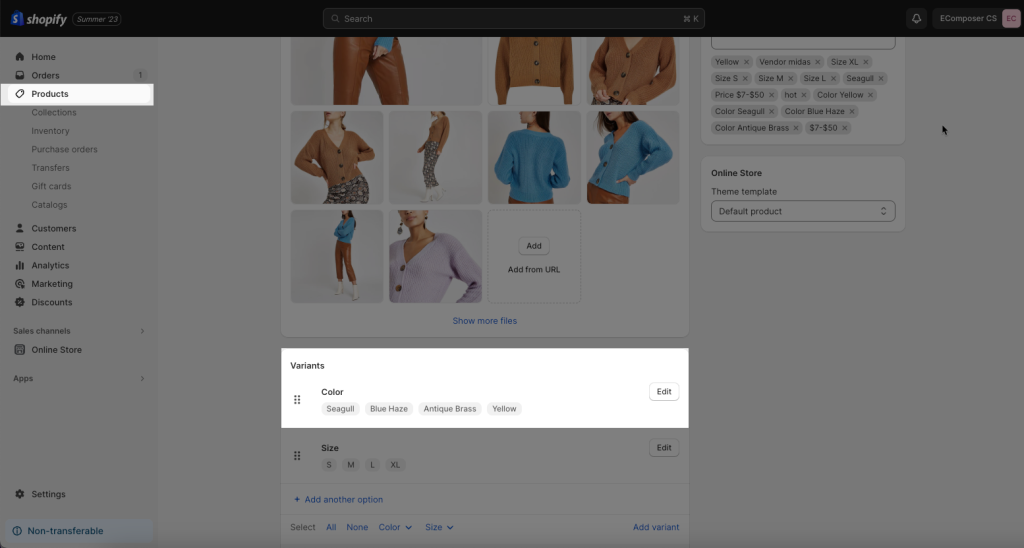This screenshot has height=548, width=1024.
Task: Remove the Color Antique Brass tag
Action: click(795, 128)
